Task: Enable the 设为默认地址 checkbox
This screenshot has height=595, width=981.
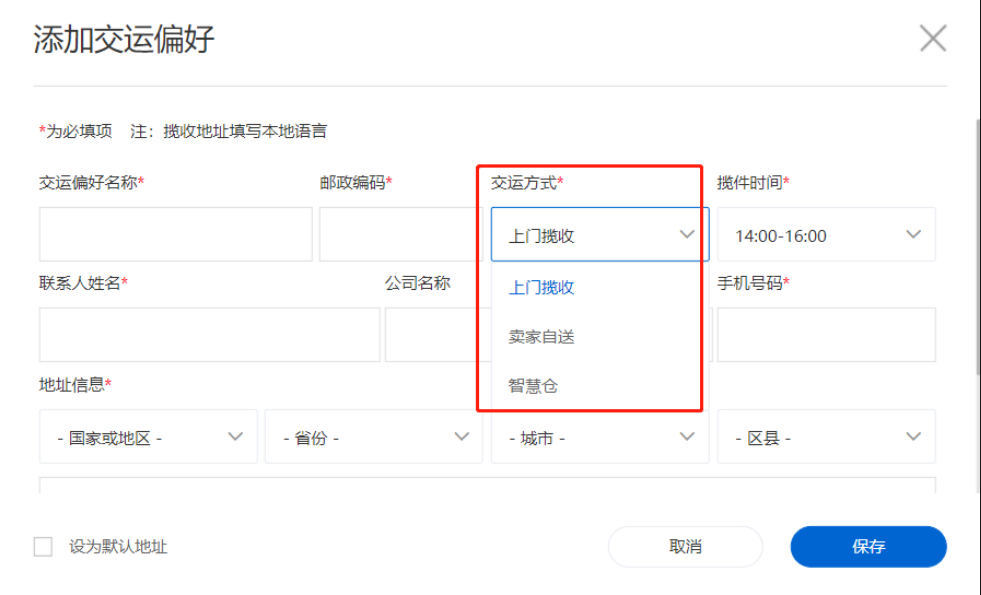Action: click(x=43, y=546)
